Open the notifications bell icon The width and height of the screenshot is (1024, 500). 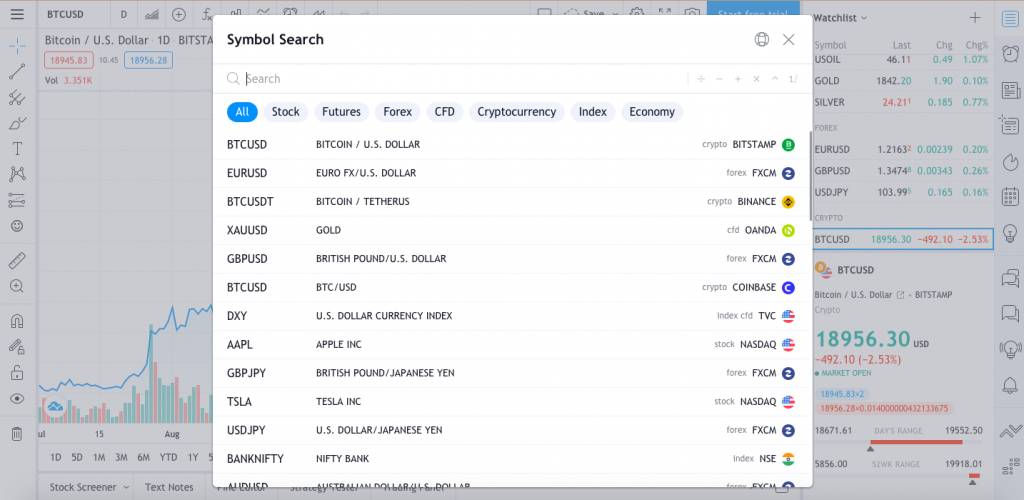pyautogui.click(x=1010, y=385)
